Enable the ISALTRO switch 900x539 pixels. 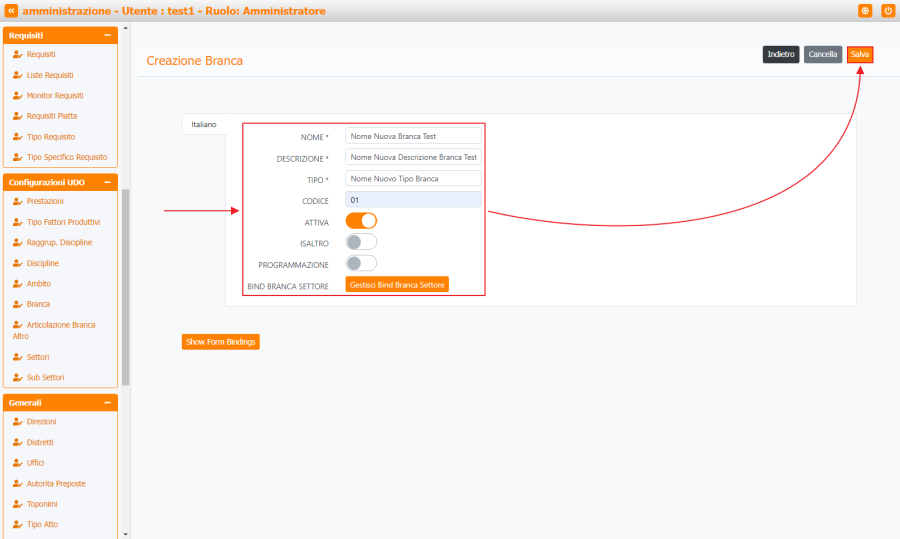click(361, 242)
